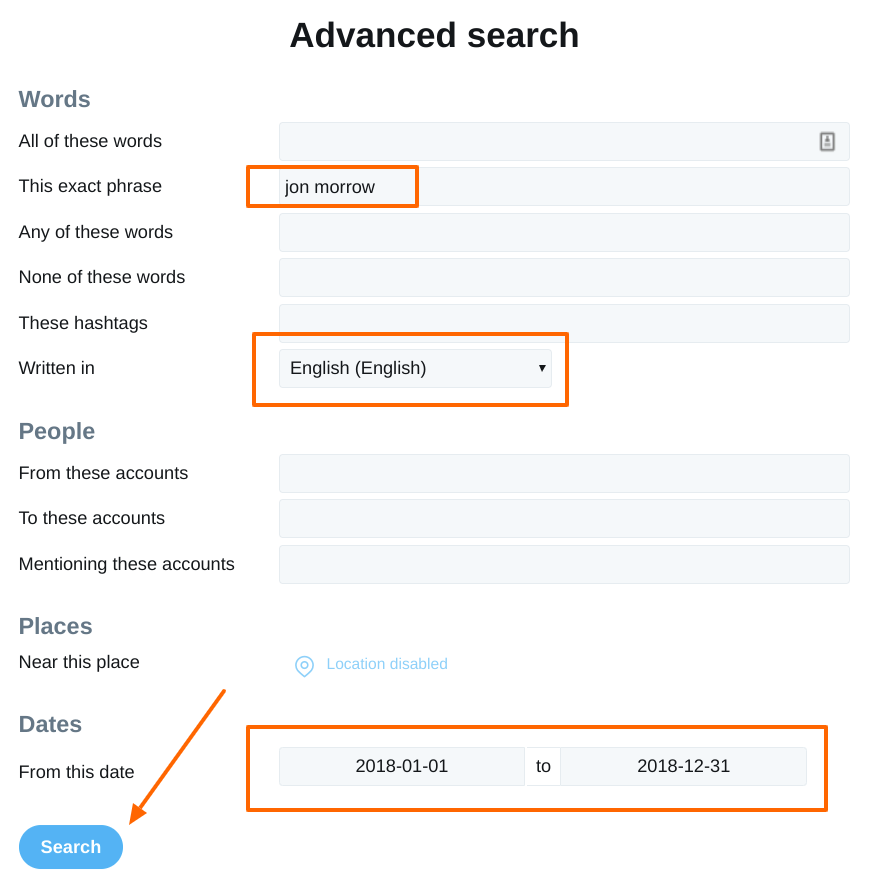This screenshot has width=874, height=886.
Task: Click the location pin icon beside Location disabled
Action: click(304, 666)
